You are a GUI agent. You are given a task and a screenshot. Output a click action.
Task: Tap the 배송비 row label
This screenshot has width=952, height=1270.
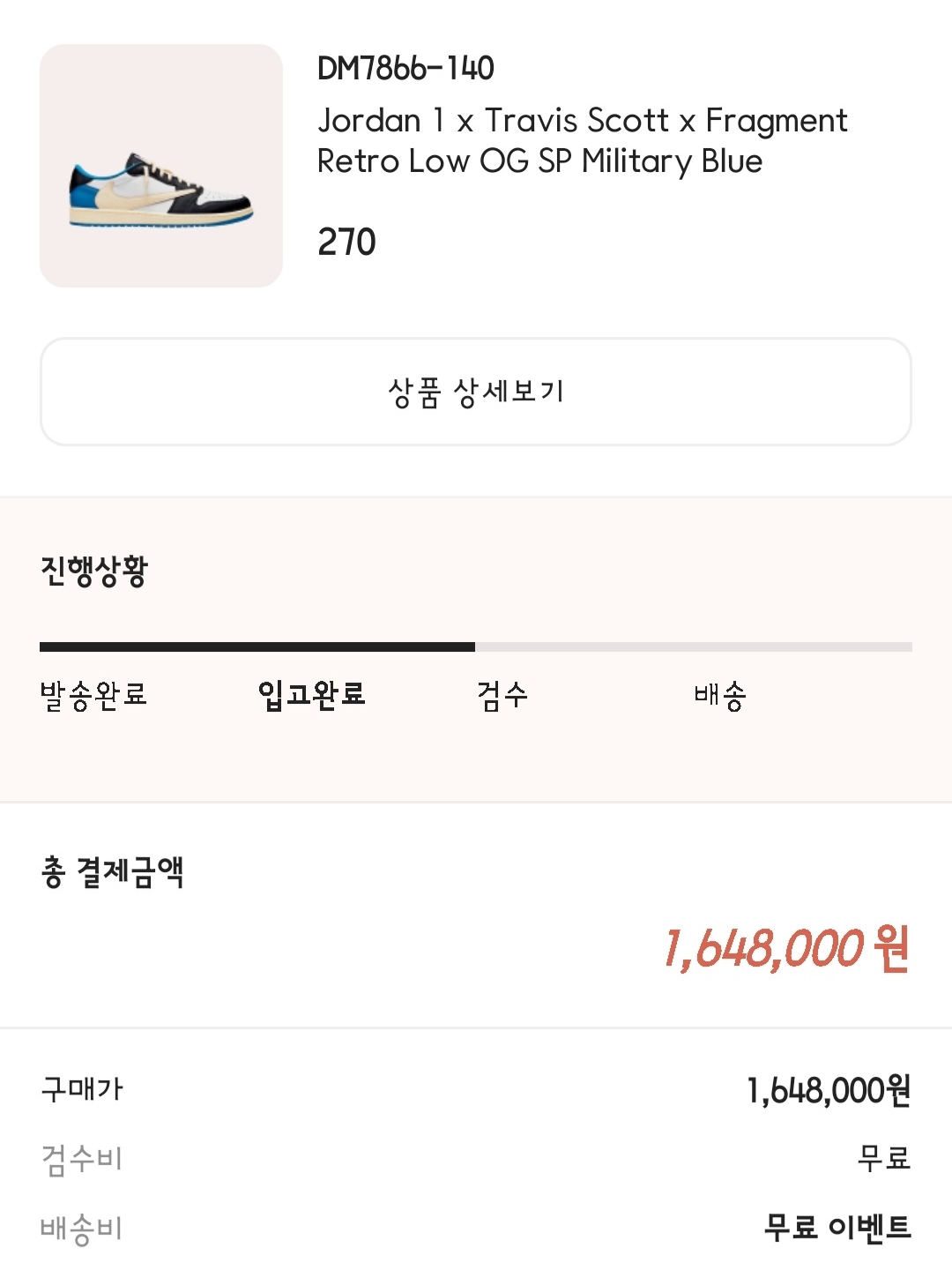(82, 1229)
